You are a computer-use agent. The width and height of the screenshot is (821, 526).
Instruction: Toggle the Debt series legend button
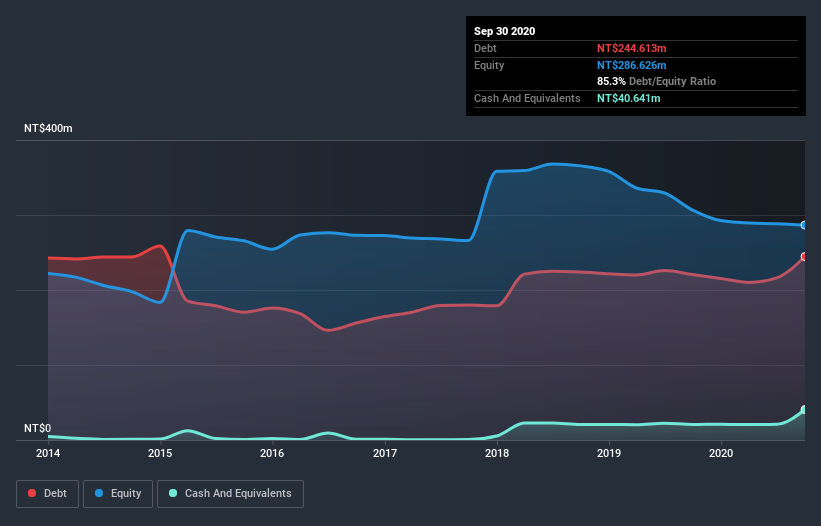click(47, 494)
